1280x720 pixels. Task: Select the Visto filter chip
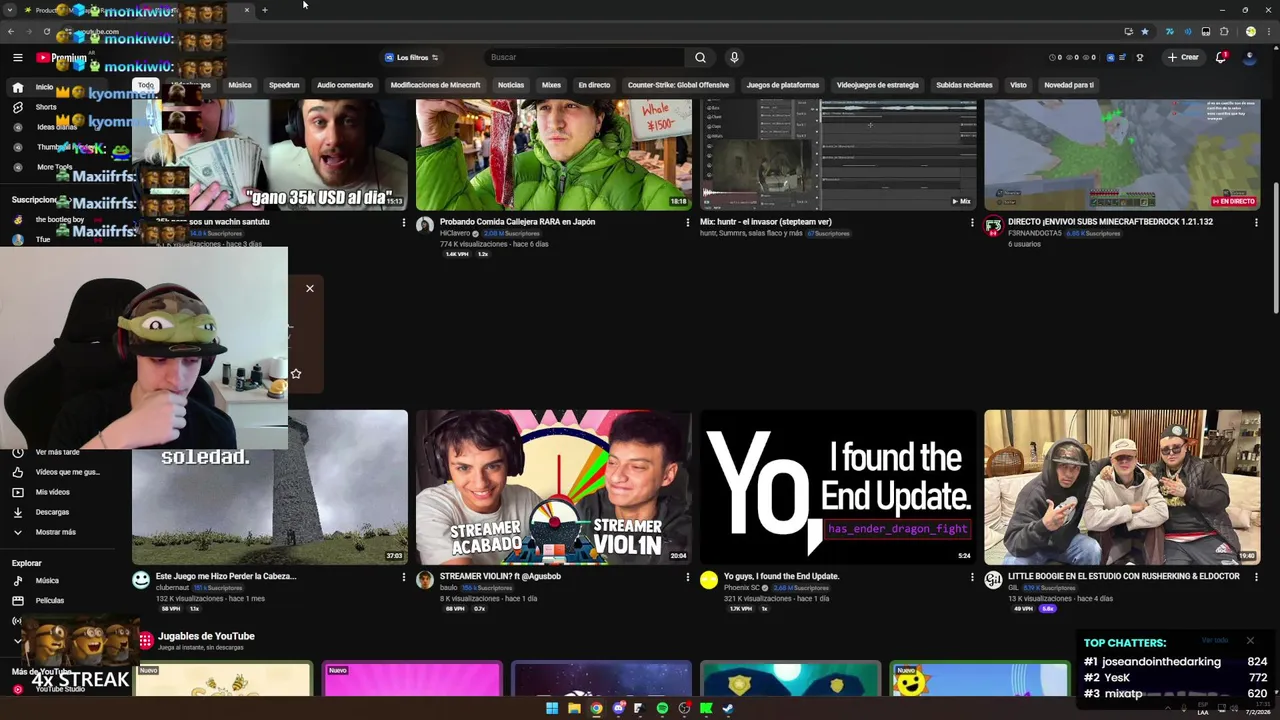pos(1018,85)
